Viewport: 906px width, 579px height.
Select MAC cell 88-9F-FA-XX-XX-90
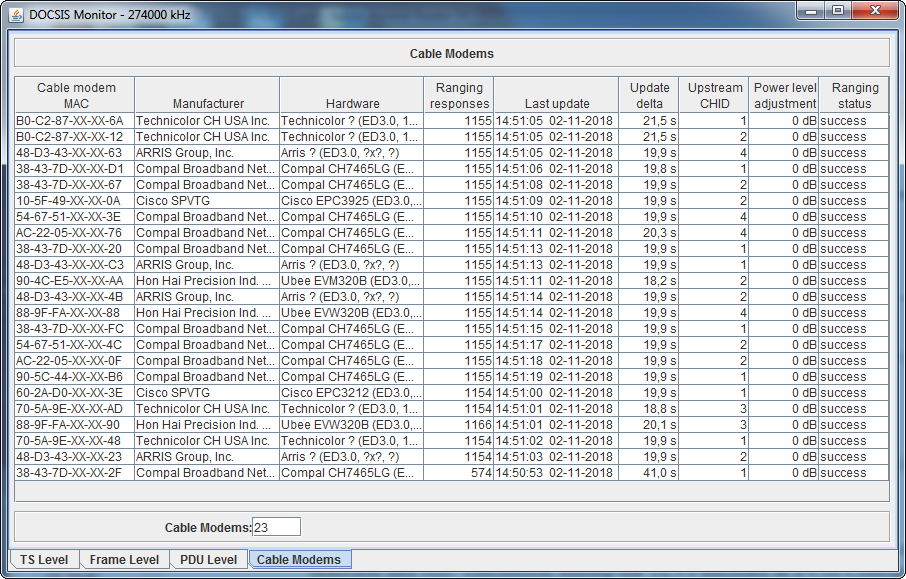point(75,425)
